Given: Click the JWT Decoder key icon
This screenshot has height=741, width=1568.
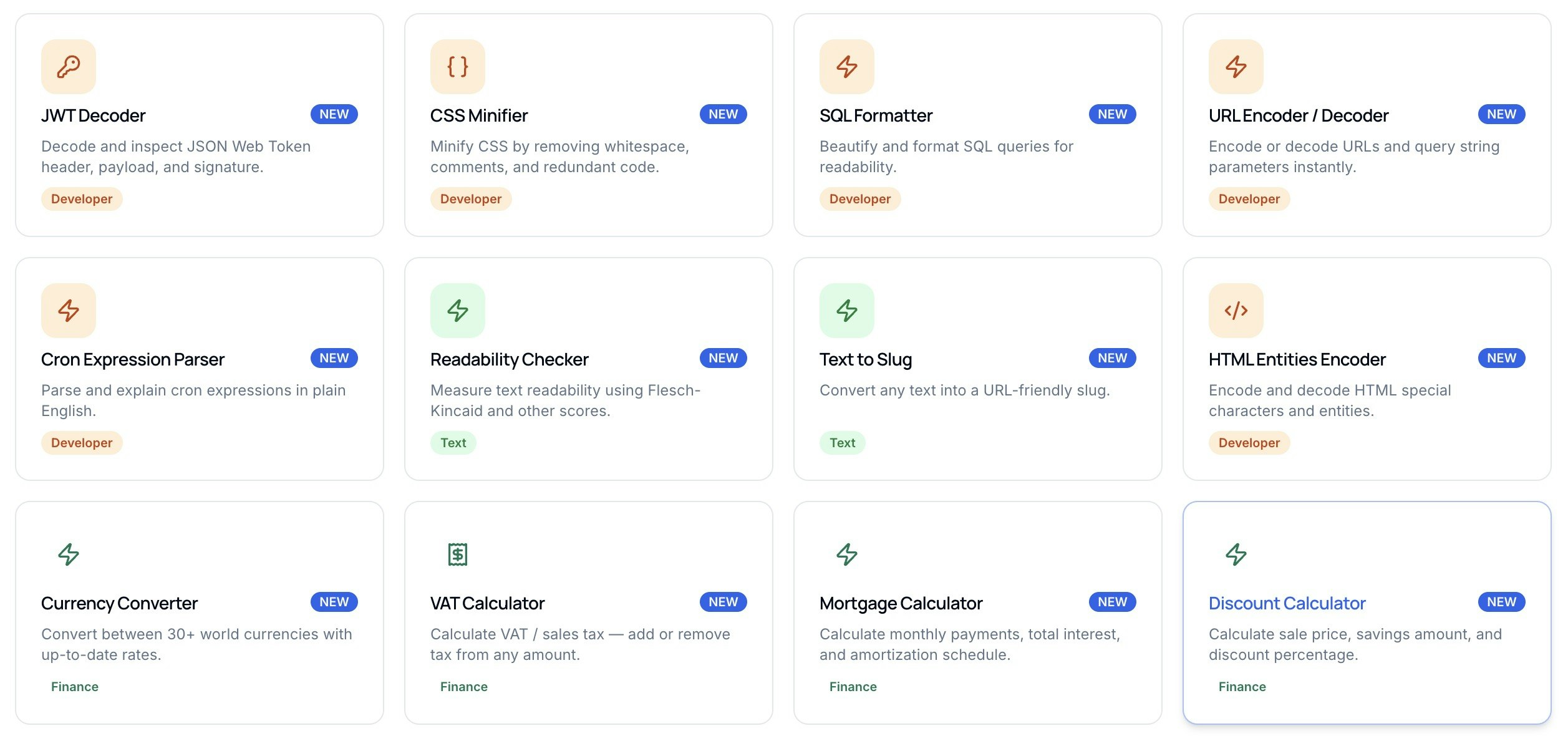Looking at the screenshot, I should click(69, 66).
